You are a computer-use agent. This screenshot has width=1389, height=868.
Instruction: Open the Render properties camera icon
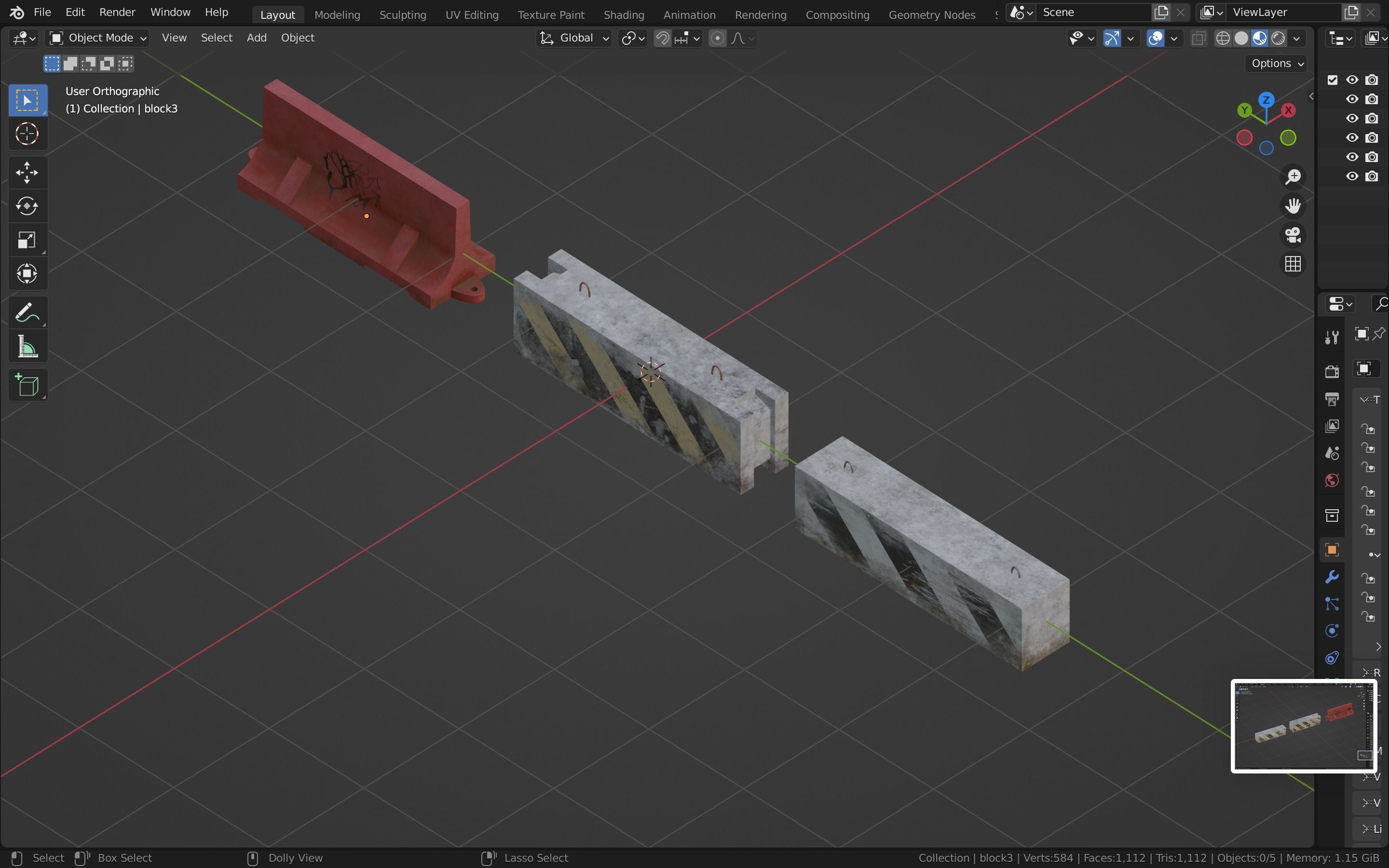[1332, 371]
